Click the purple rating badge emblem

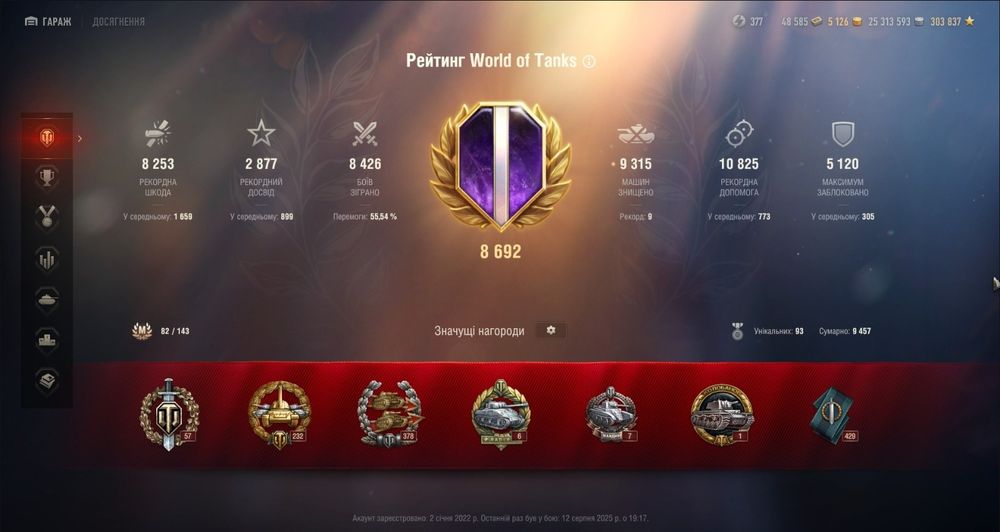point(501,166)
